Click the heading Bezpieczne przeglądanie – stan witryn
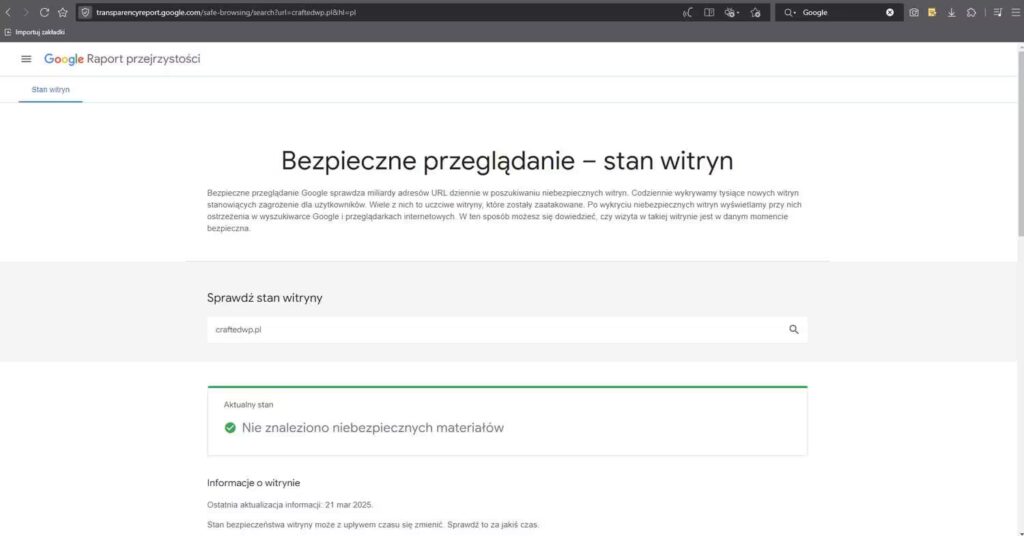This screenshot has height=536, width=1024. click(x=507, y=161)
